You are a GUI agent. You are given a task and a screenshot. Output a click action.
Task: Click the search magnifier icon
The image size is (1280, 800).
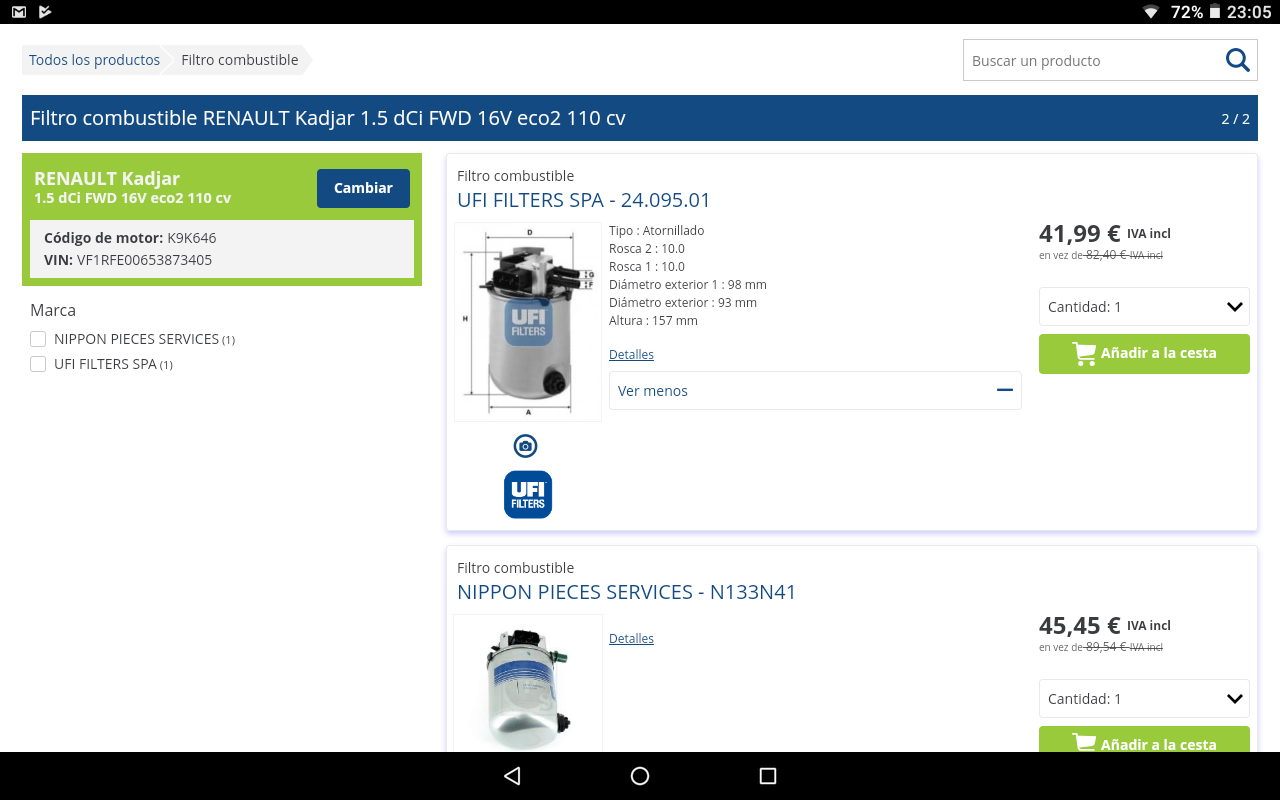(x=1237, y=60)
